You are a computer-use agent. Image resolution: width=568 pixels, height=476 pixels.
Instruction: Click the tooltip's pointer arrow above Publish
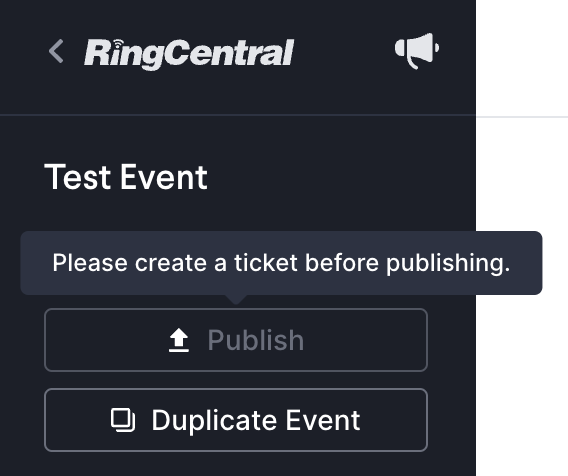tap(236, 299)
